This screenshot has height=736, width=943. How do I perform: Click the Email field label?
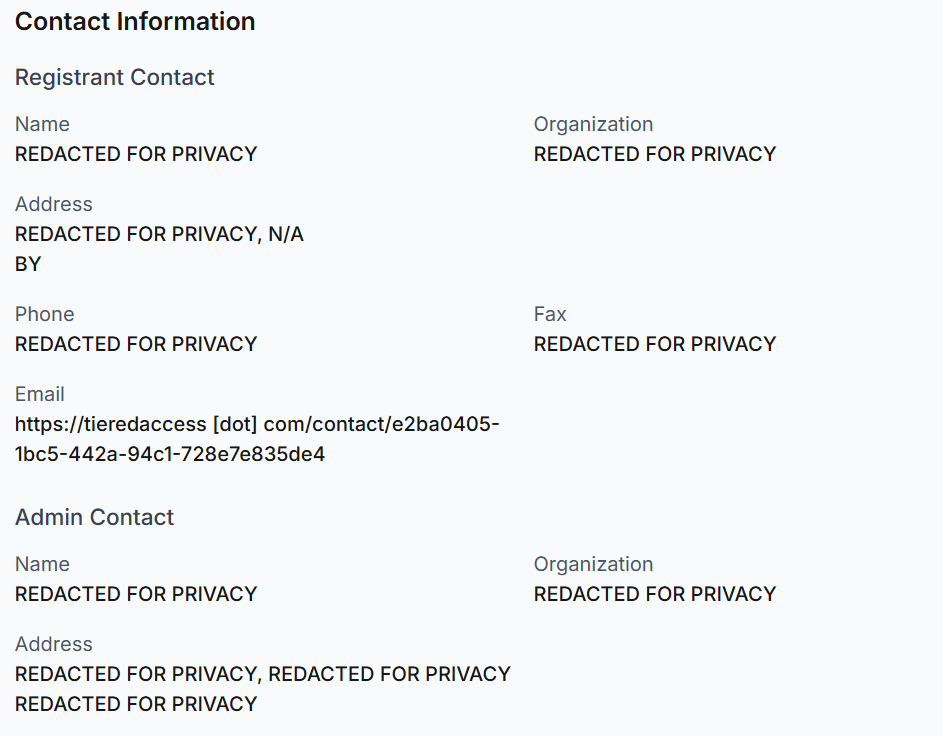40,394
